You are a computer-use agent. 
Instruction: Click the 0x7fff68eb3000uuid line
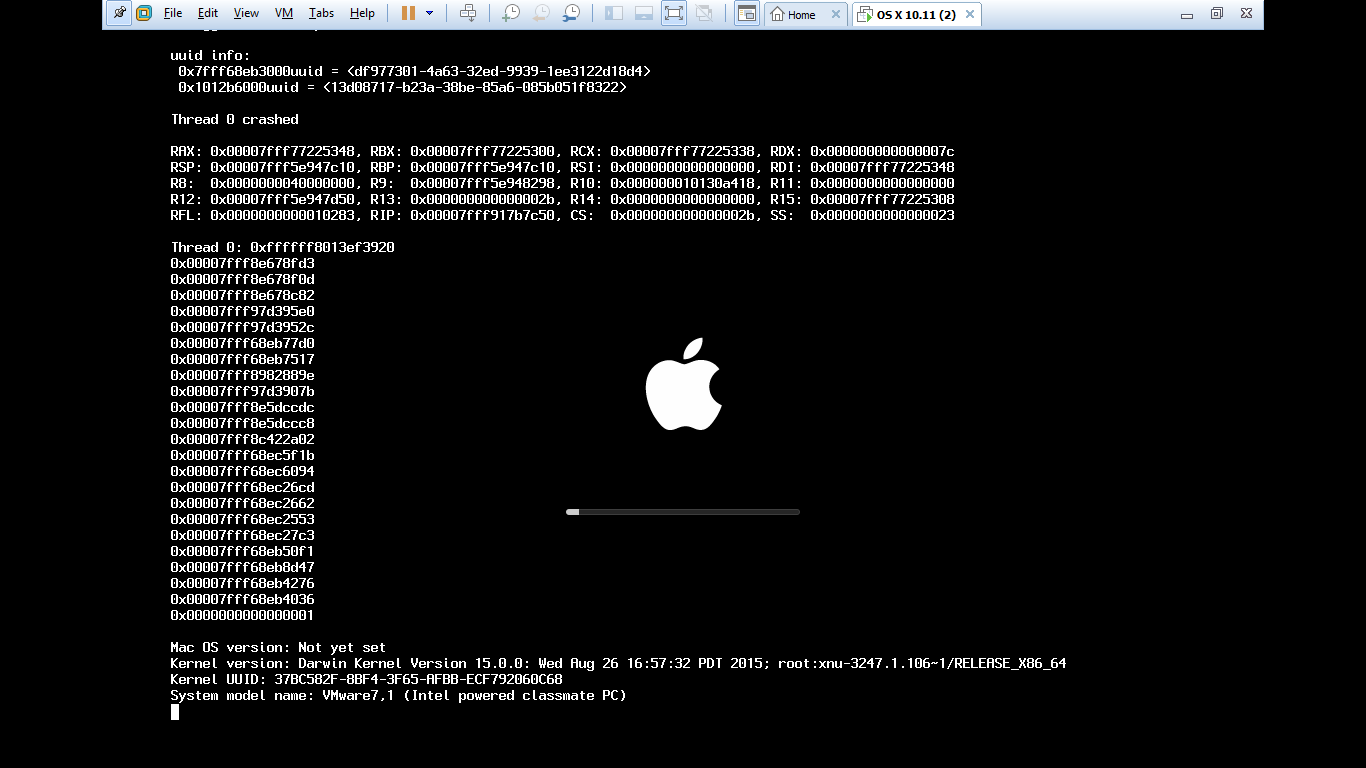(x=414, y=71)
